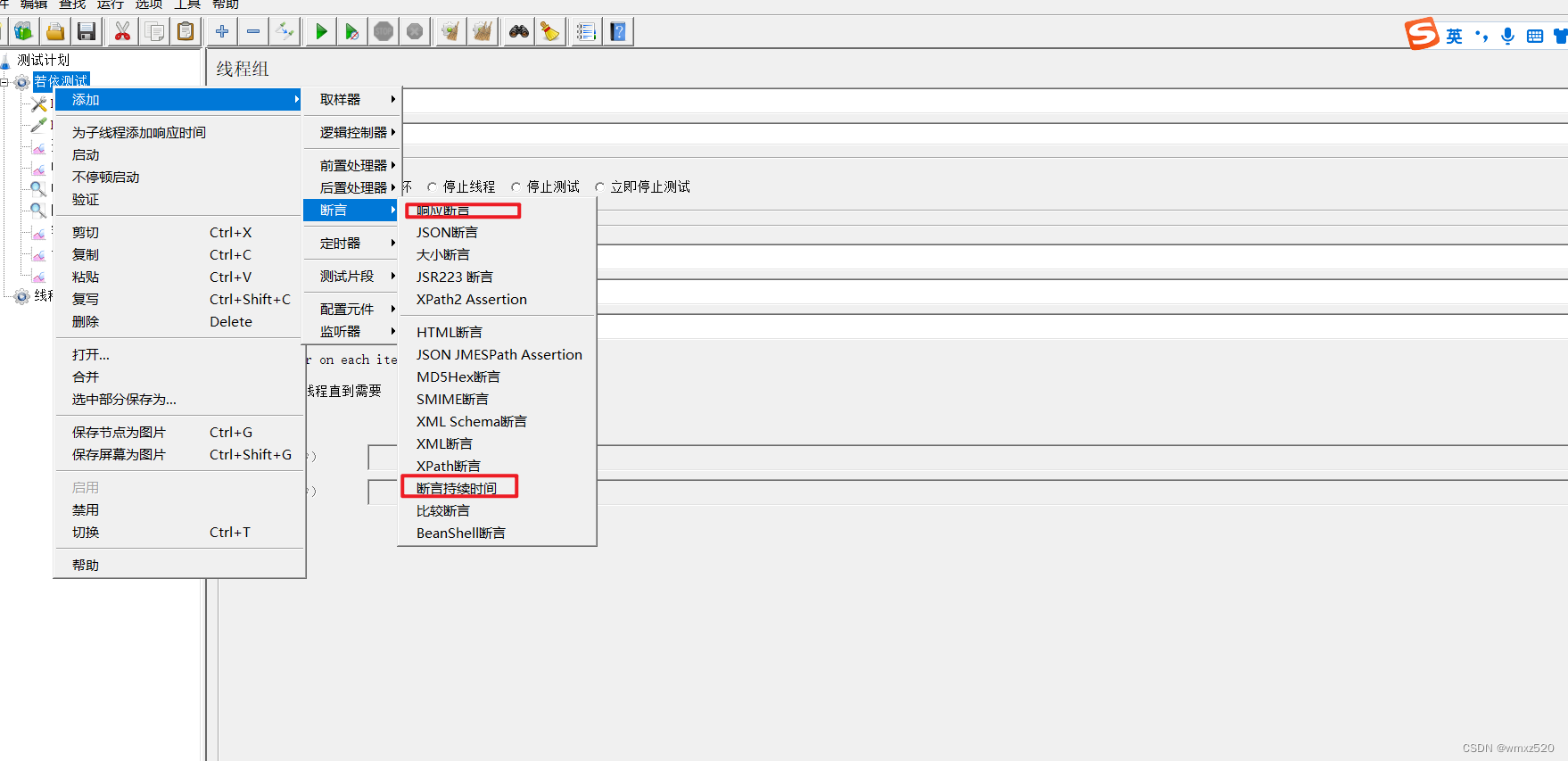Open the Templates toolbar icon

[24, 32]
